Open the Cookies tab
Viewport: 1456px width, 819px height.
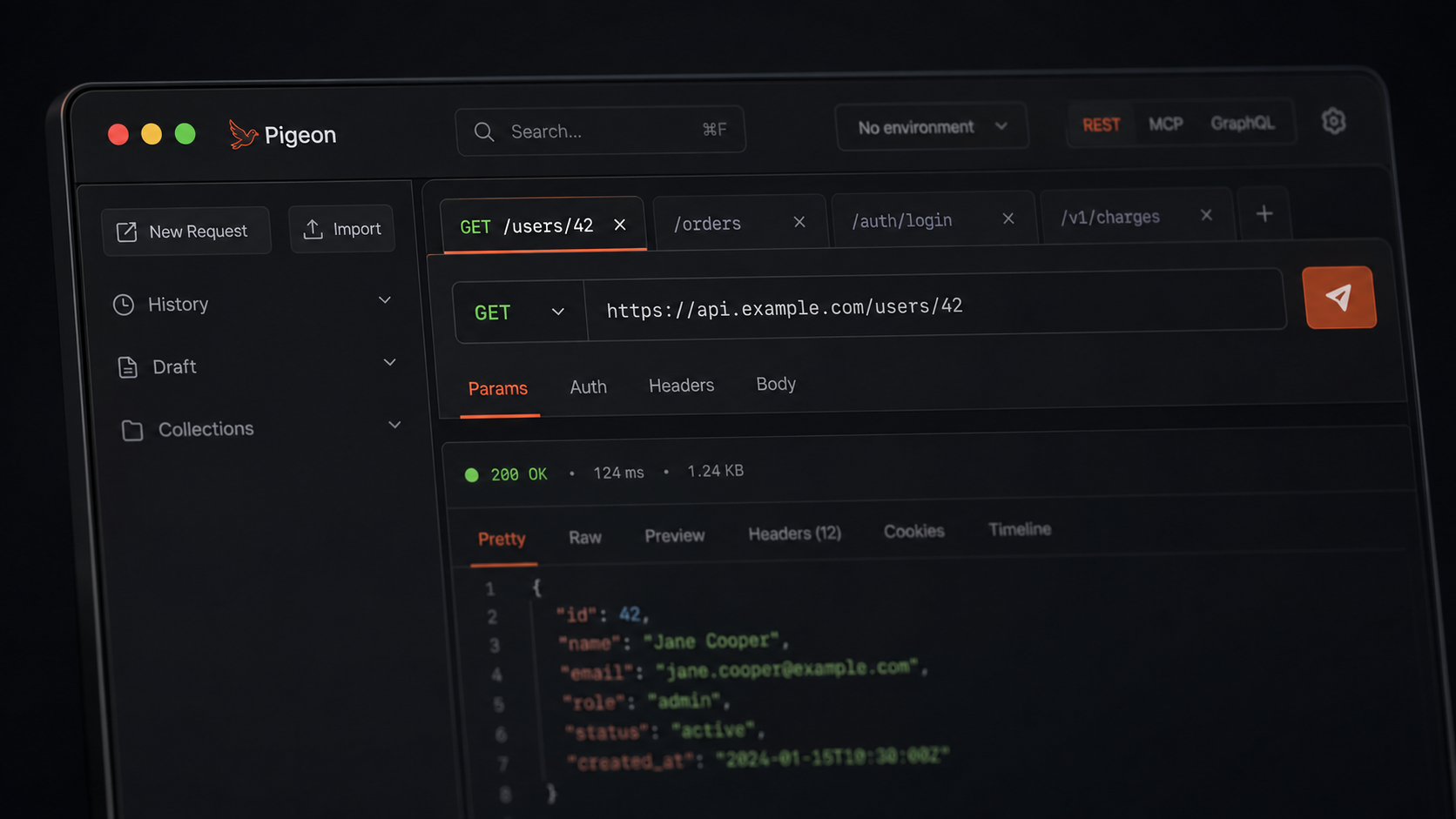pyautogui.click(x=914, y=531)
